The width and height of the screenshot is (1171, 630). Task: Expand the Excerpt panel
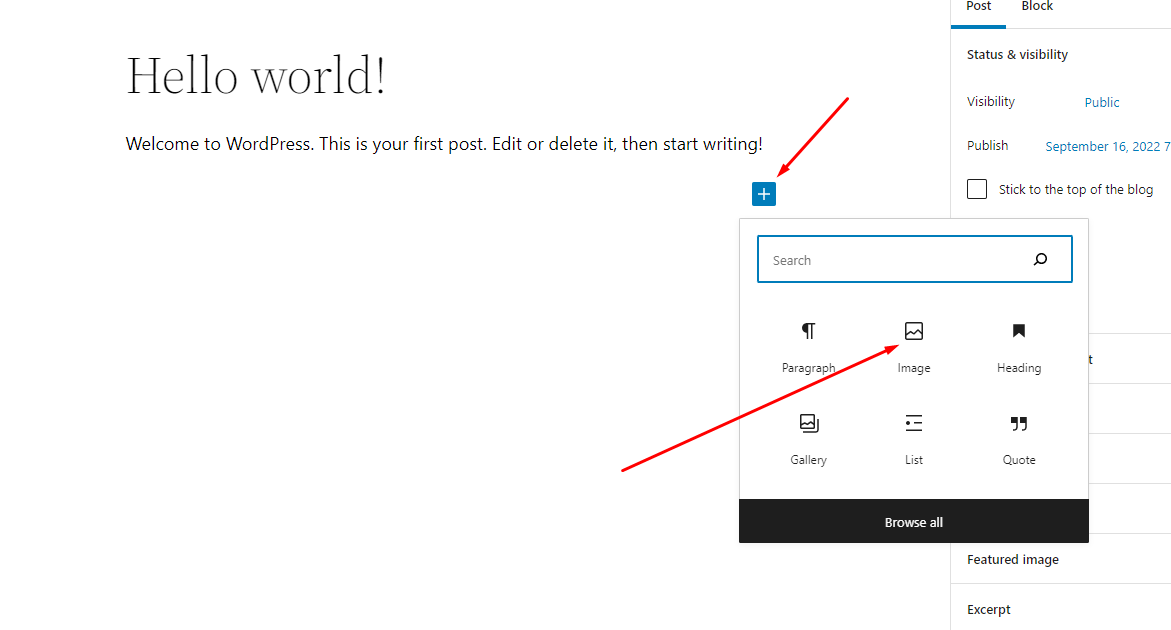click(988, 609)
